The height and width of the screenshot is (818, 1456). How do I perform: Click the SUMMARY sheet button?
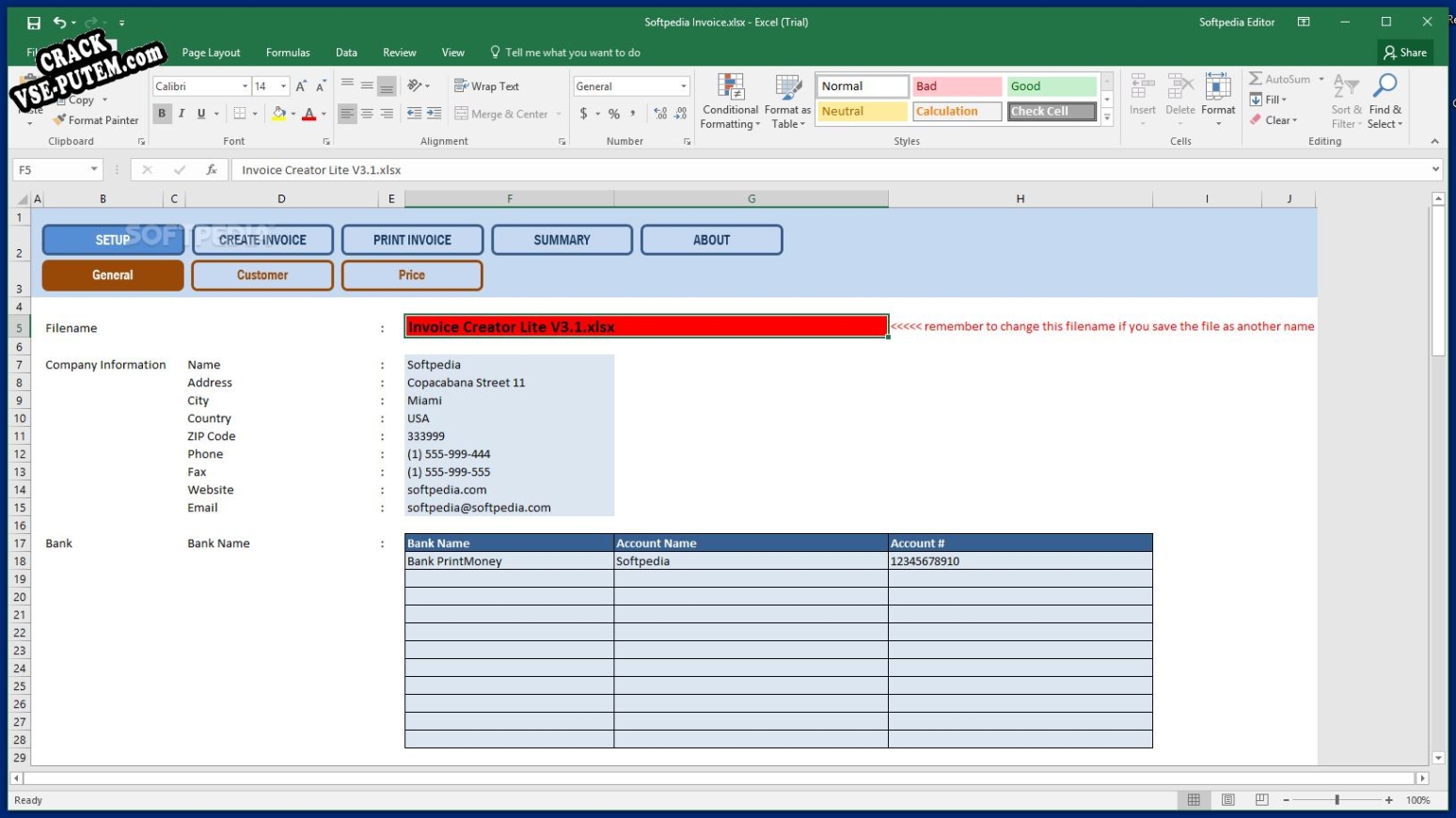click(x=562, y=240)
